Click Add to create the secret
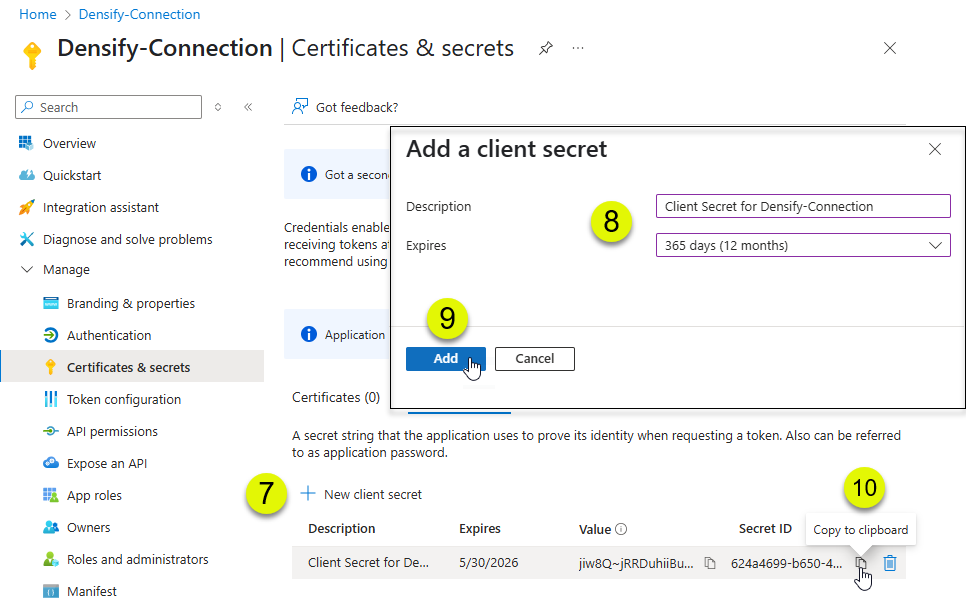This screenshot has width=966, height=611. pos(445,358)
